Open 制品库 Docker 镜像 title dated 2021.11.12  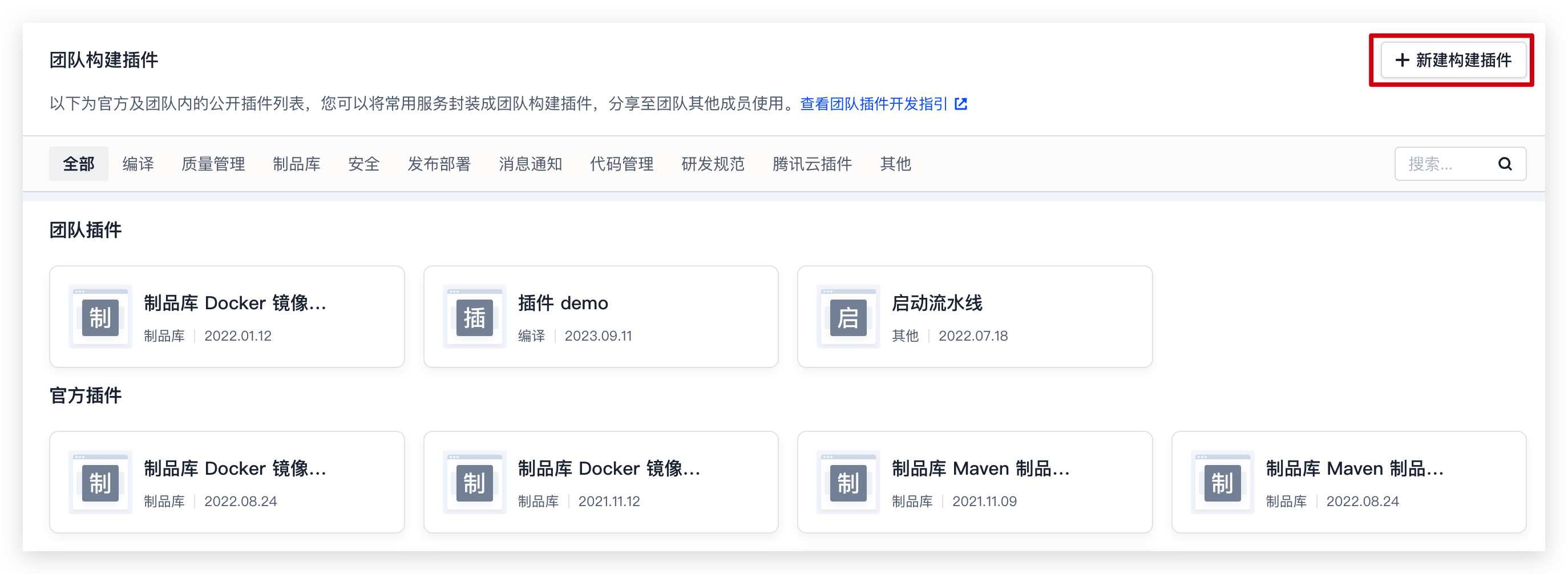coord(609,468)
